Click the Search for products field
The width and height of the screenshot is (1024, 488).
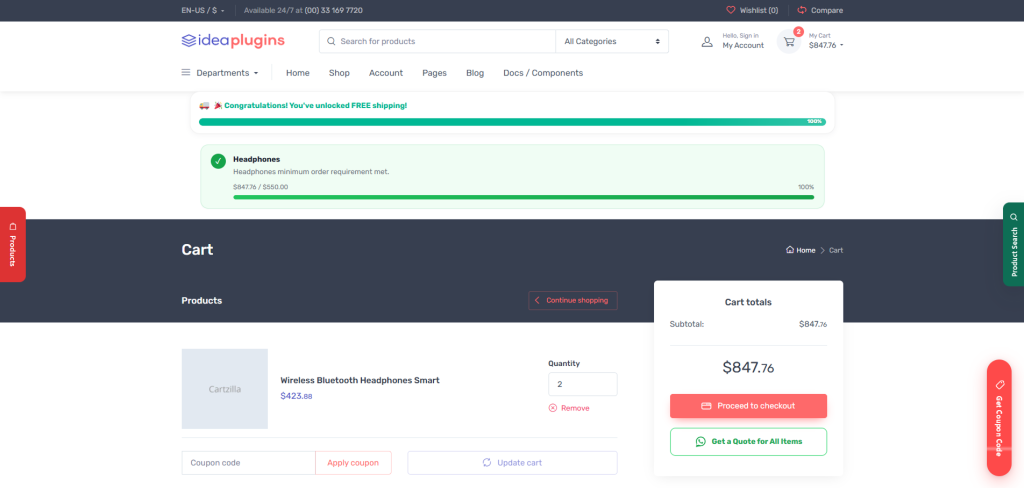coord(437,41)
